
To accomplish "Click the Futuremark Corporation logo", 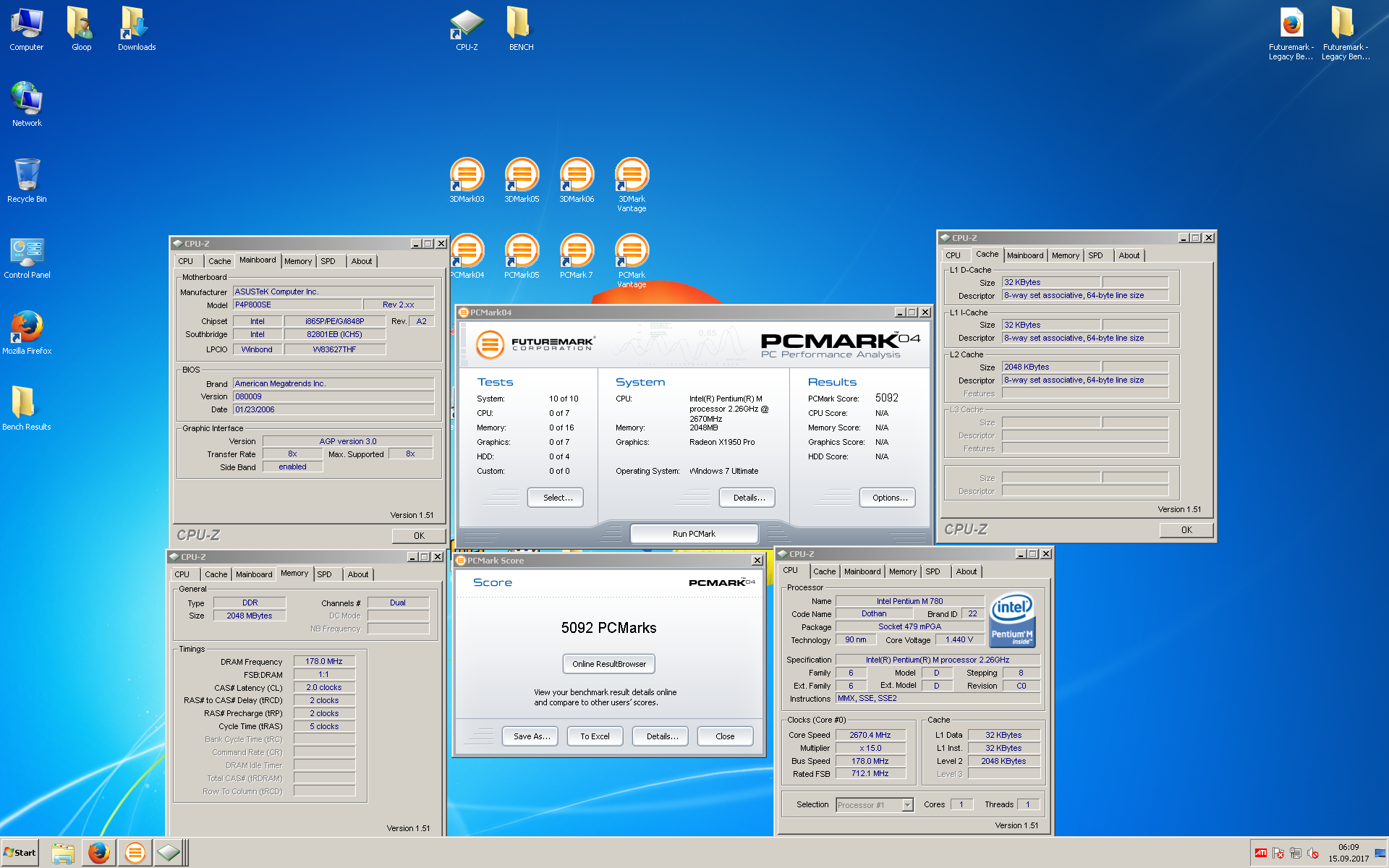I will (535, 344).
